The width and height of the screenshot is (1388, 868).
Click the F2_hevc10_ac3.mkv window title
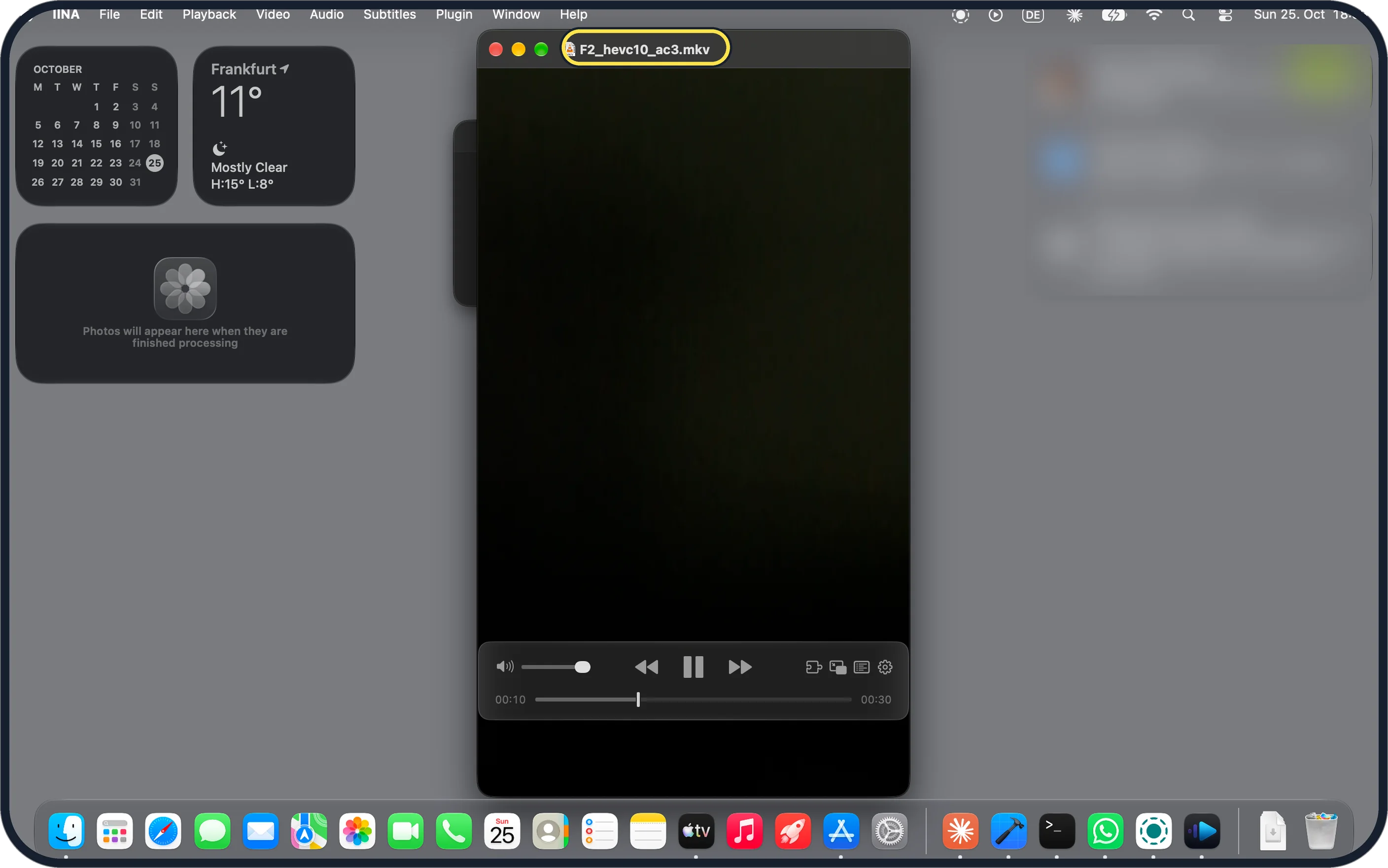pyautogui.click(x=644, y=49)
